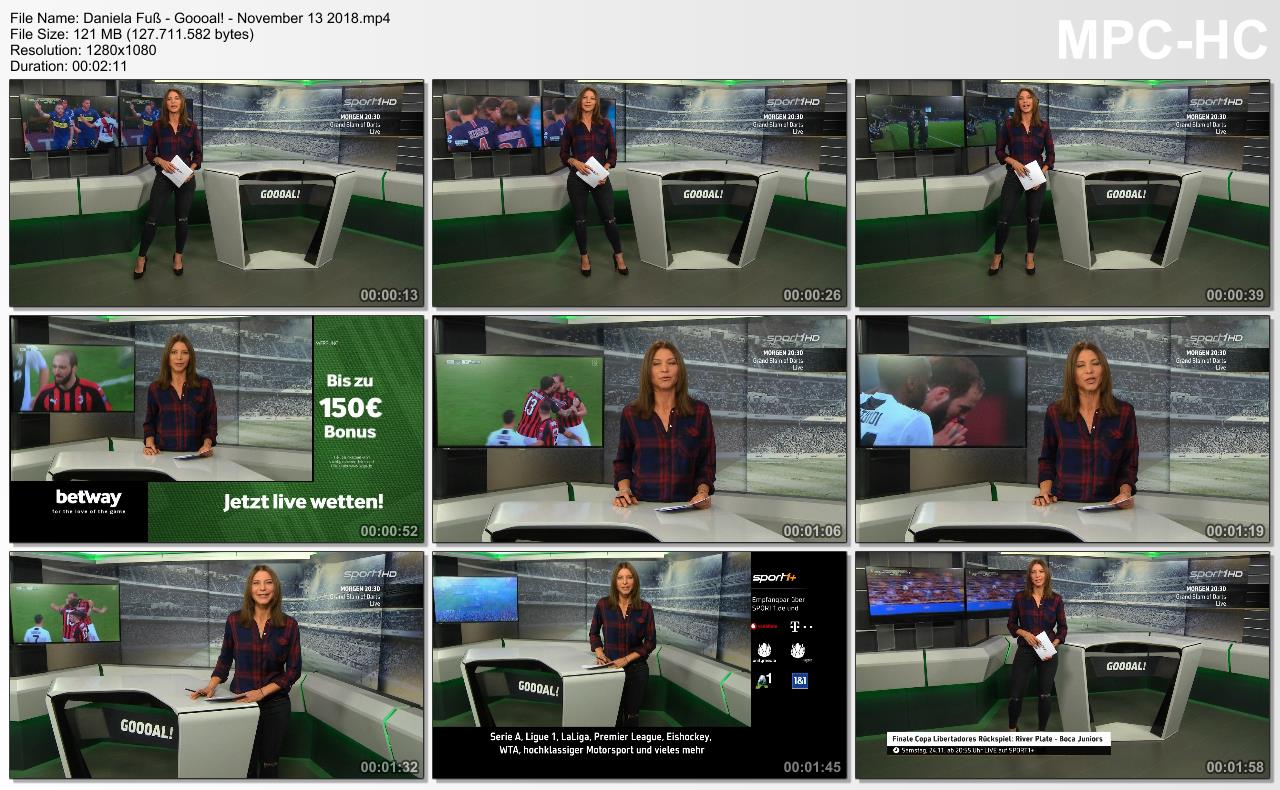Click the 'Serie A, Ligue 1, LaLiga' caption
The width and height of the screenshot is (1280, 790).
point(600,743)
